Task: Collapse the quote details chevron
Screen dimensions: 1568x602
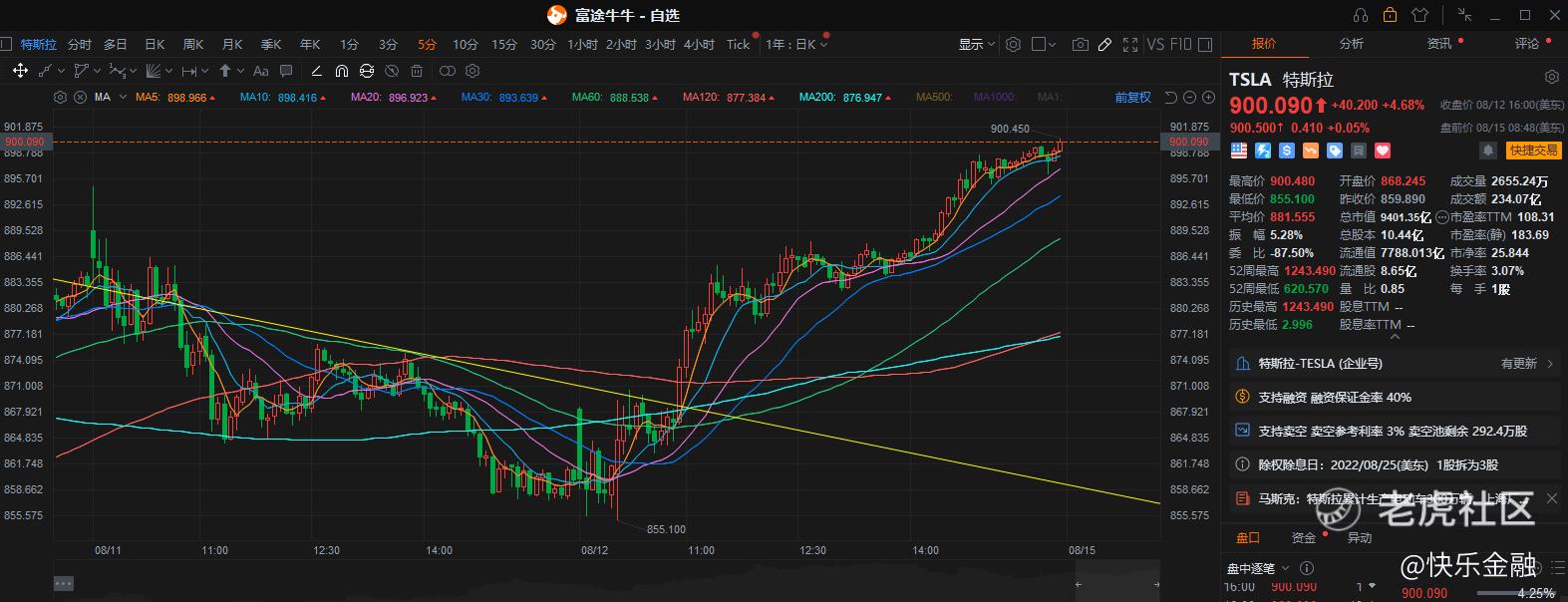Action: pos(1395,337)
